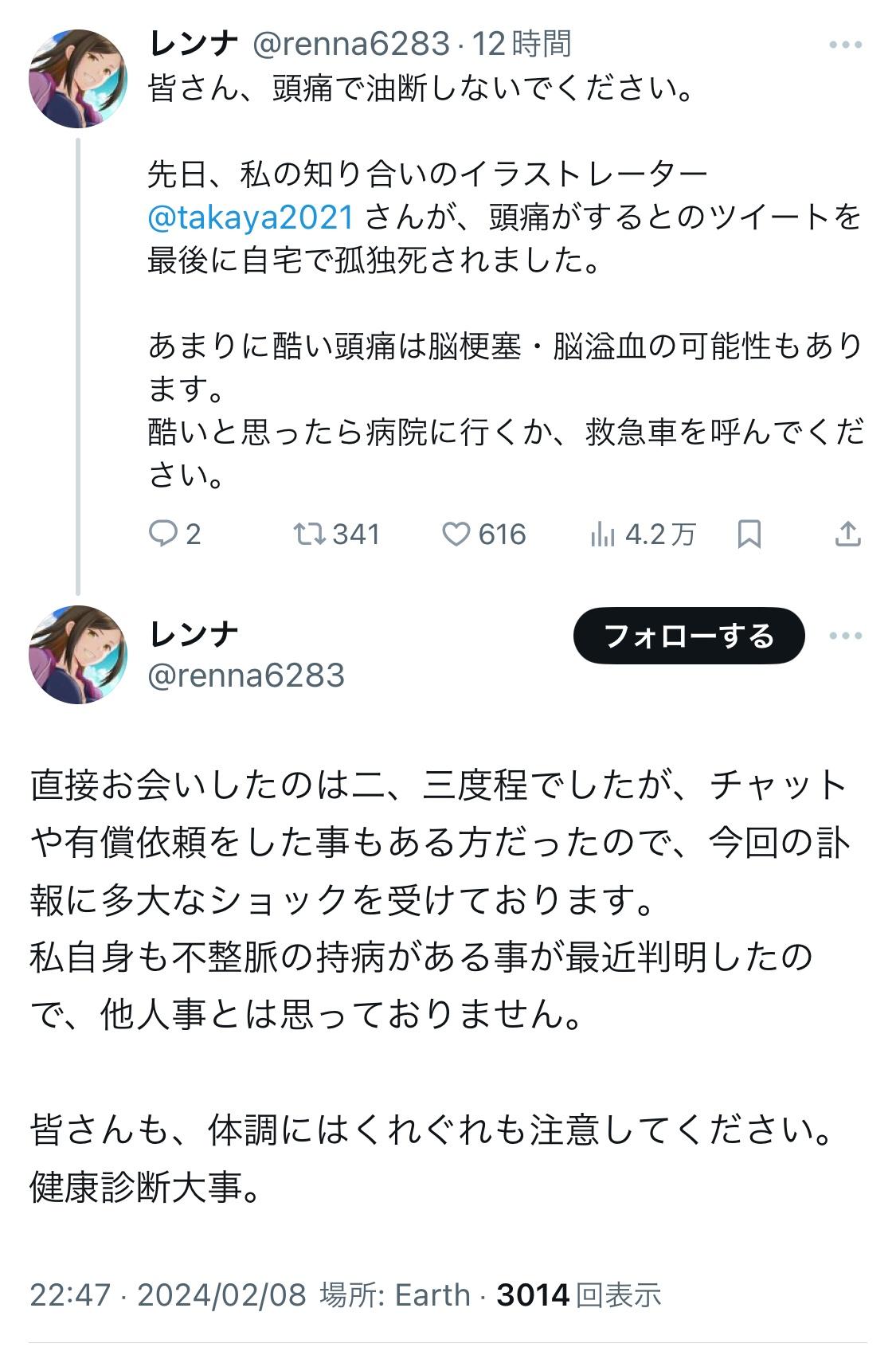Open the @renna6283 handle in the top tweet
Image resolution: width=896 pixels, height=1355 pixels.
pos(351,44)
